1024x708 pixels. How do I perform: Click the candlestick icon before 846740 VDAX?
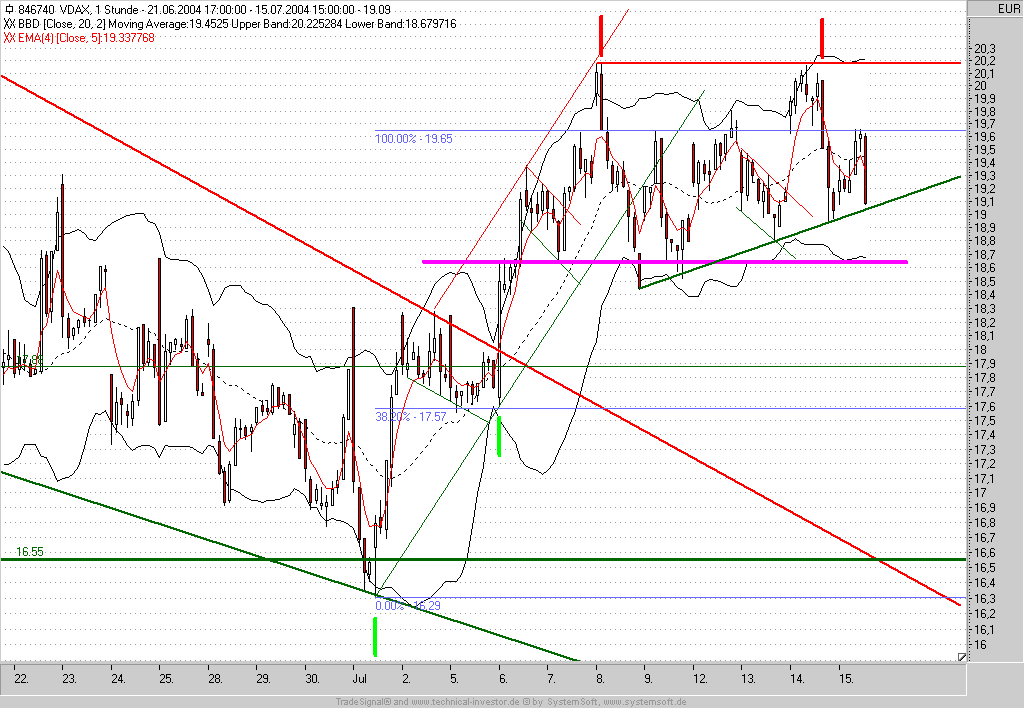(x=8, y=10)
